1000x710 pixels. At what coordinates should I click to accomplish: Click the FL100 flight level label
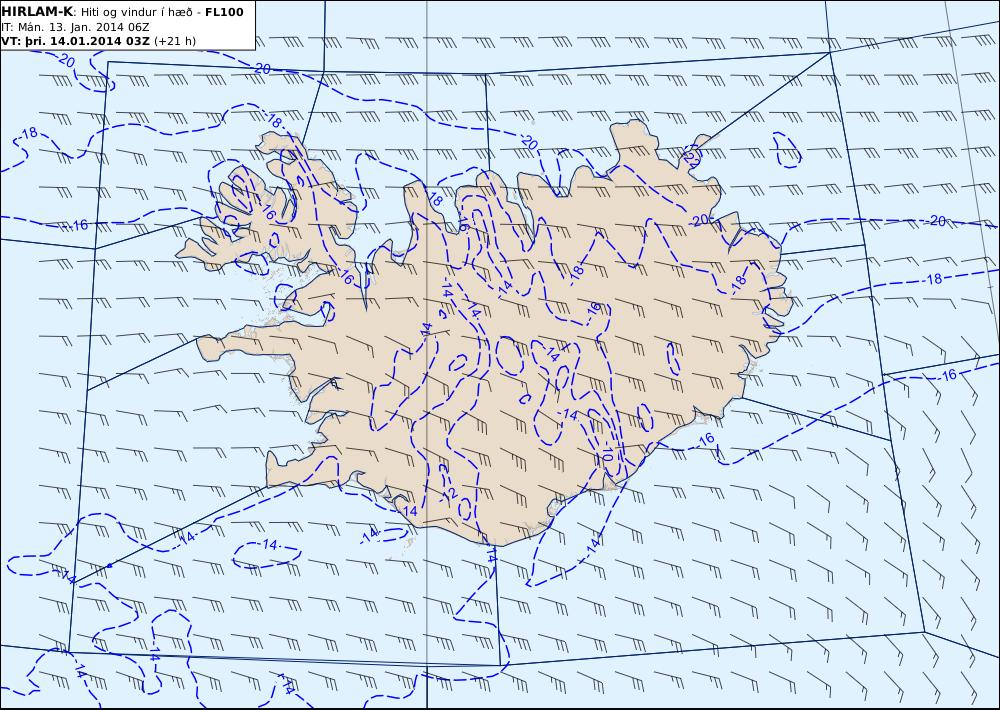click(x=224, y=11)
